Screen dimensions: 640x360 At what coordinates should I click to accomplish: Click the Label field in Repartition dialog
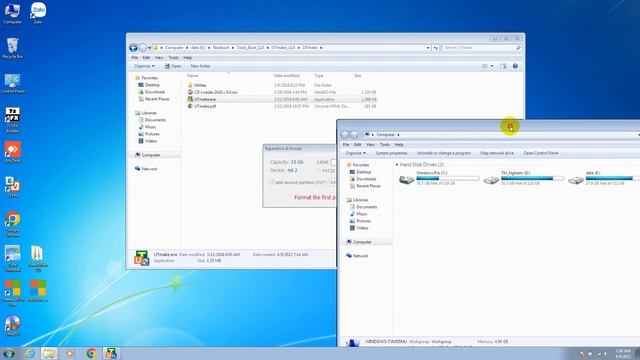333,162
